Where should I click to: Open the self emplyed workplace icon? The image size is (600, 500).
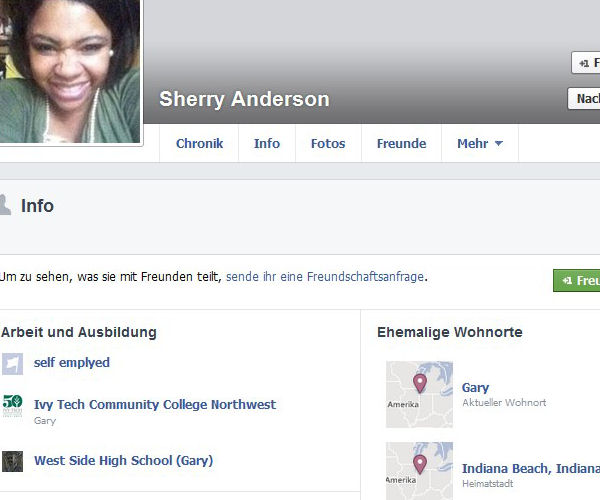(12, 364)
